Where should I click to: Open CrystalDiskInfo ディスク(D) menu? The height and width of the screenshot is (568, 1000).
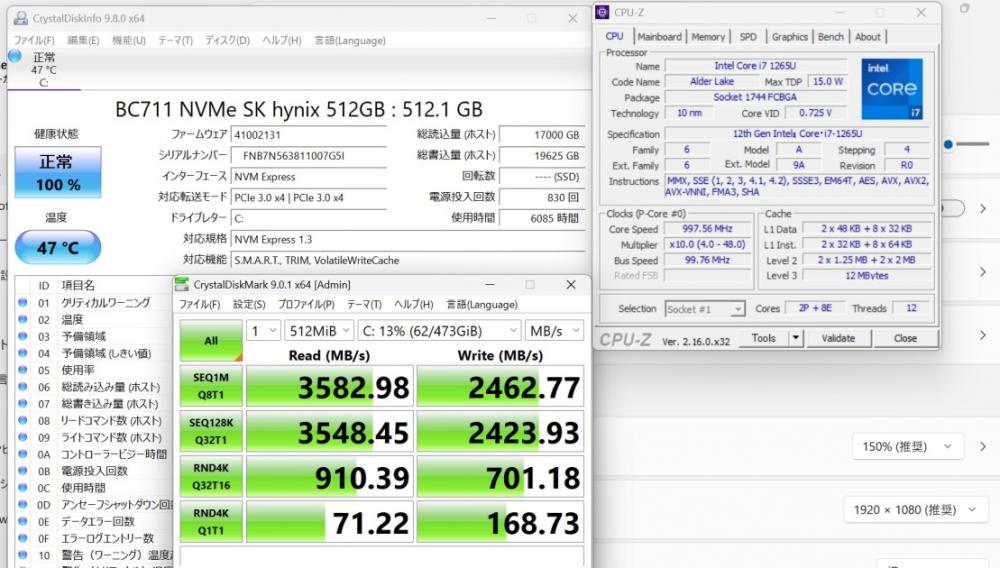[x=227, y=40]
